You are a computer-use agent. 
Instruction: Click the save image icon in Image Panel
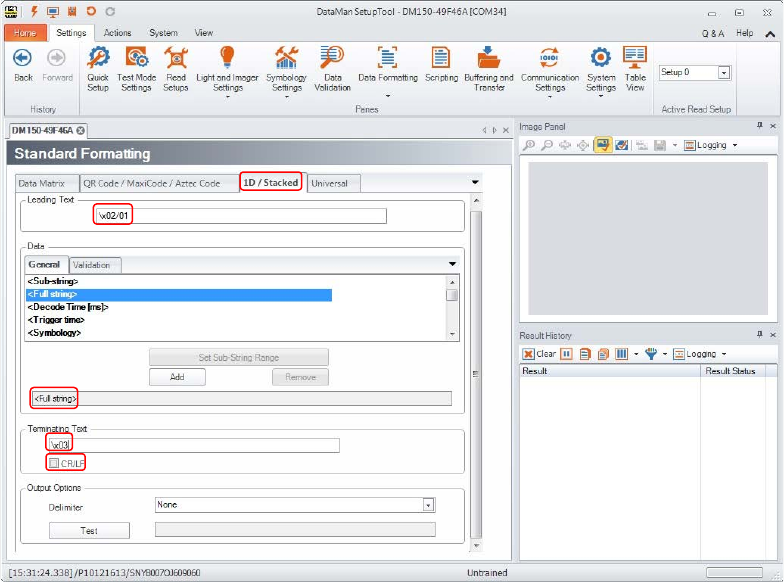[x=660, y=145]
